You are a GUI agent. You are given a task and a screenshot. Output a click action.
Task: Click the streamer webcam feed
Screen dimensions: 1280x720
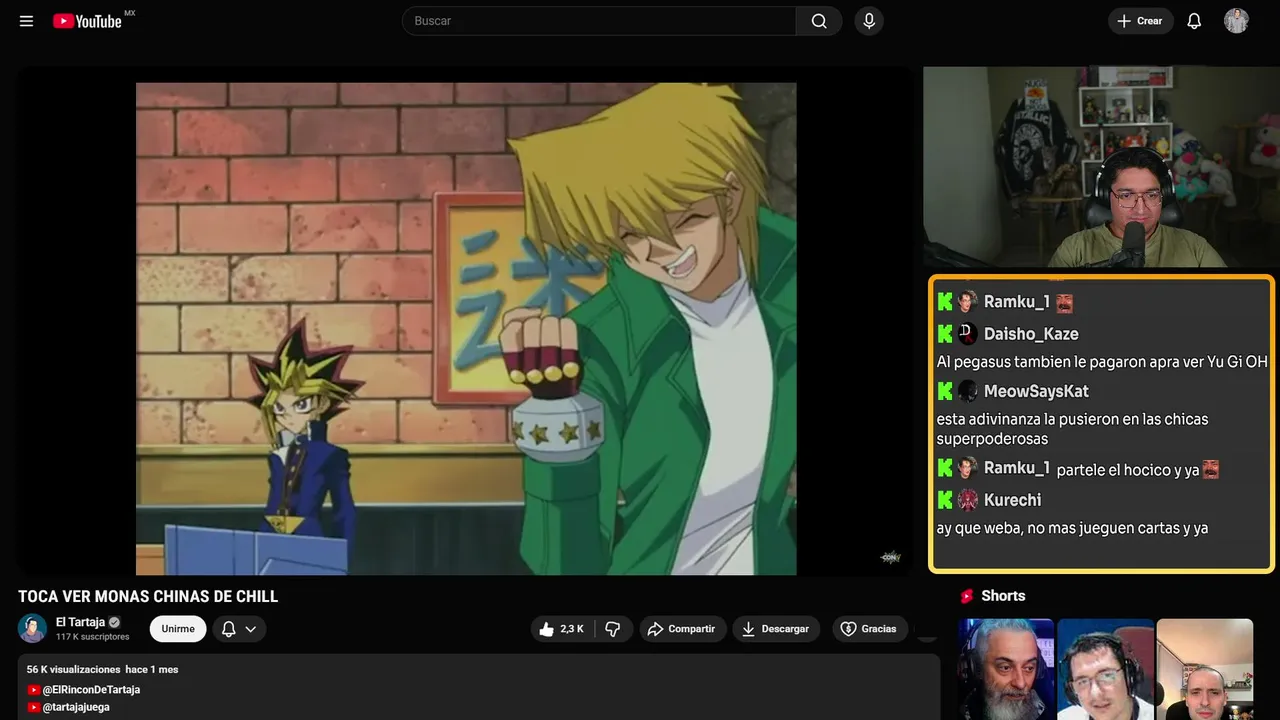click(1100, 167)
